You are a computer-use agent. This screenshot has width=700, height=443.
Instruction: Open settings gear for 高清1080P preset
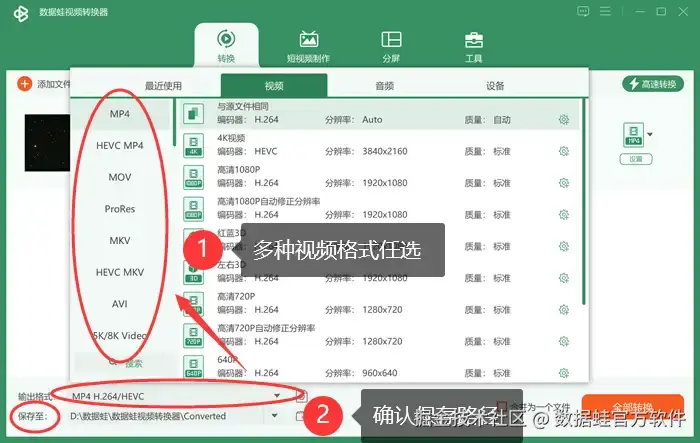564,183
